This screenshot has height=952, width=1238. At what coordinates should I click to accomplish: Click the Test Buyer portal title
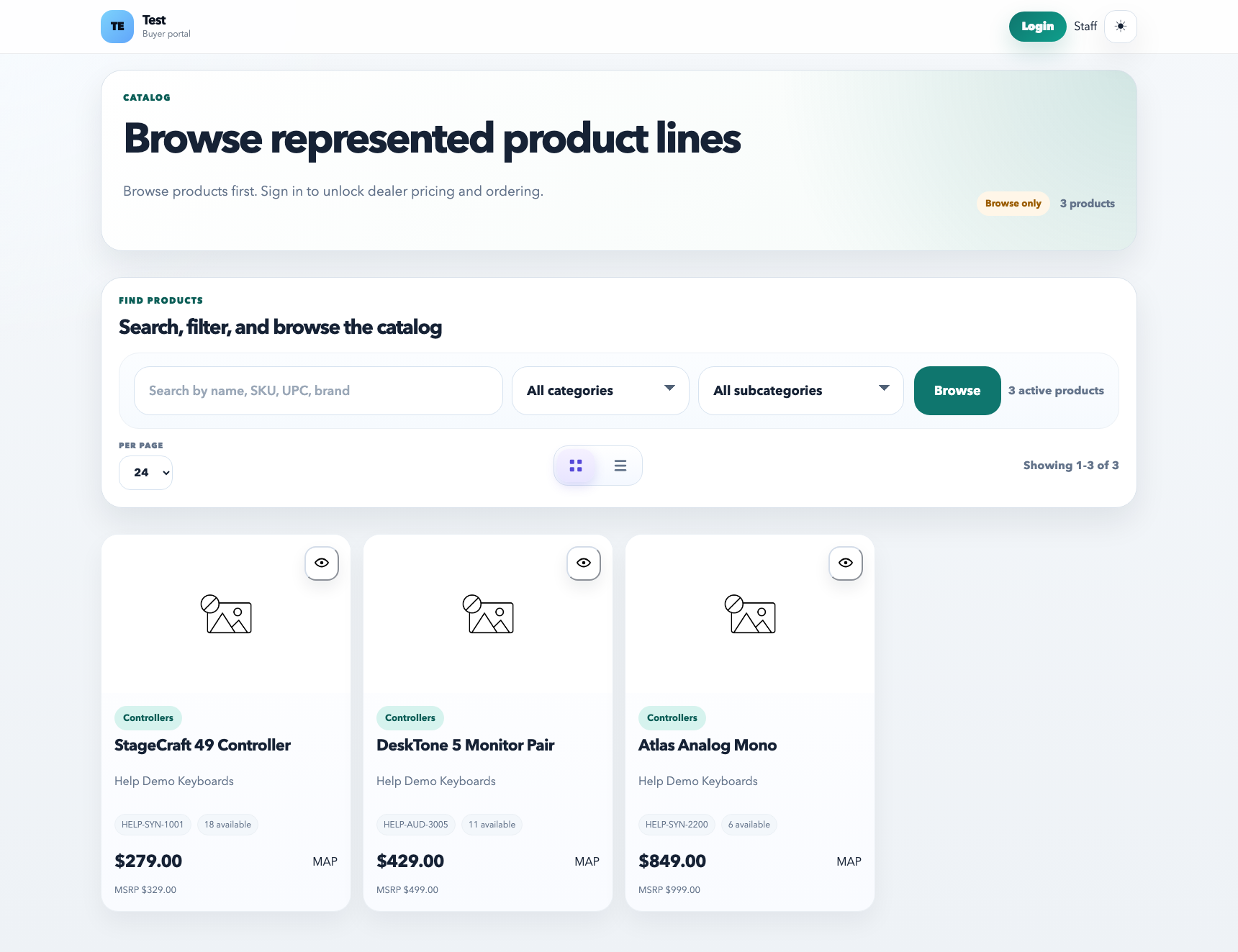click(x=166, y=26)
